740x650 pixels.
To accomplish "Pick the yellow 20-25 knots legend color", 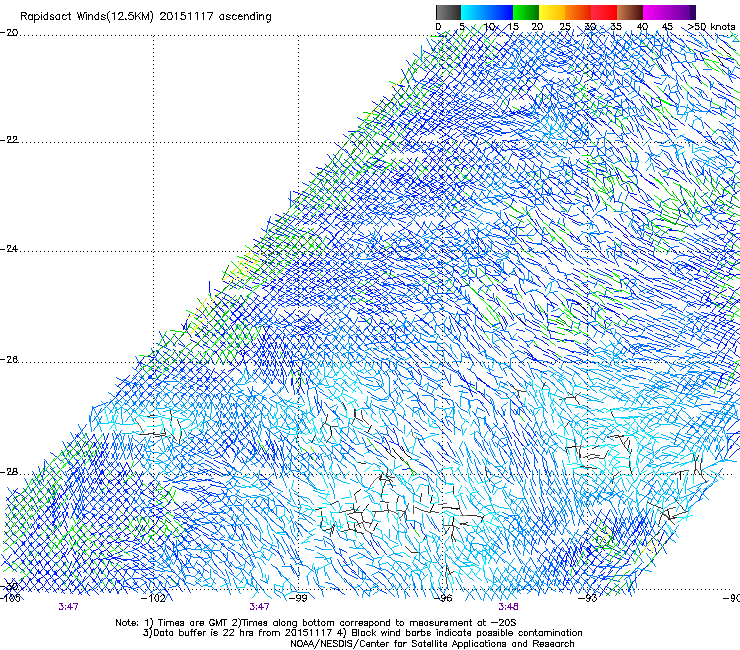I will 552,12.
